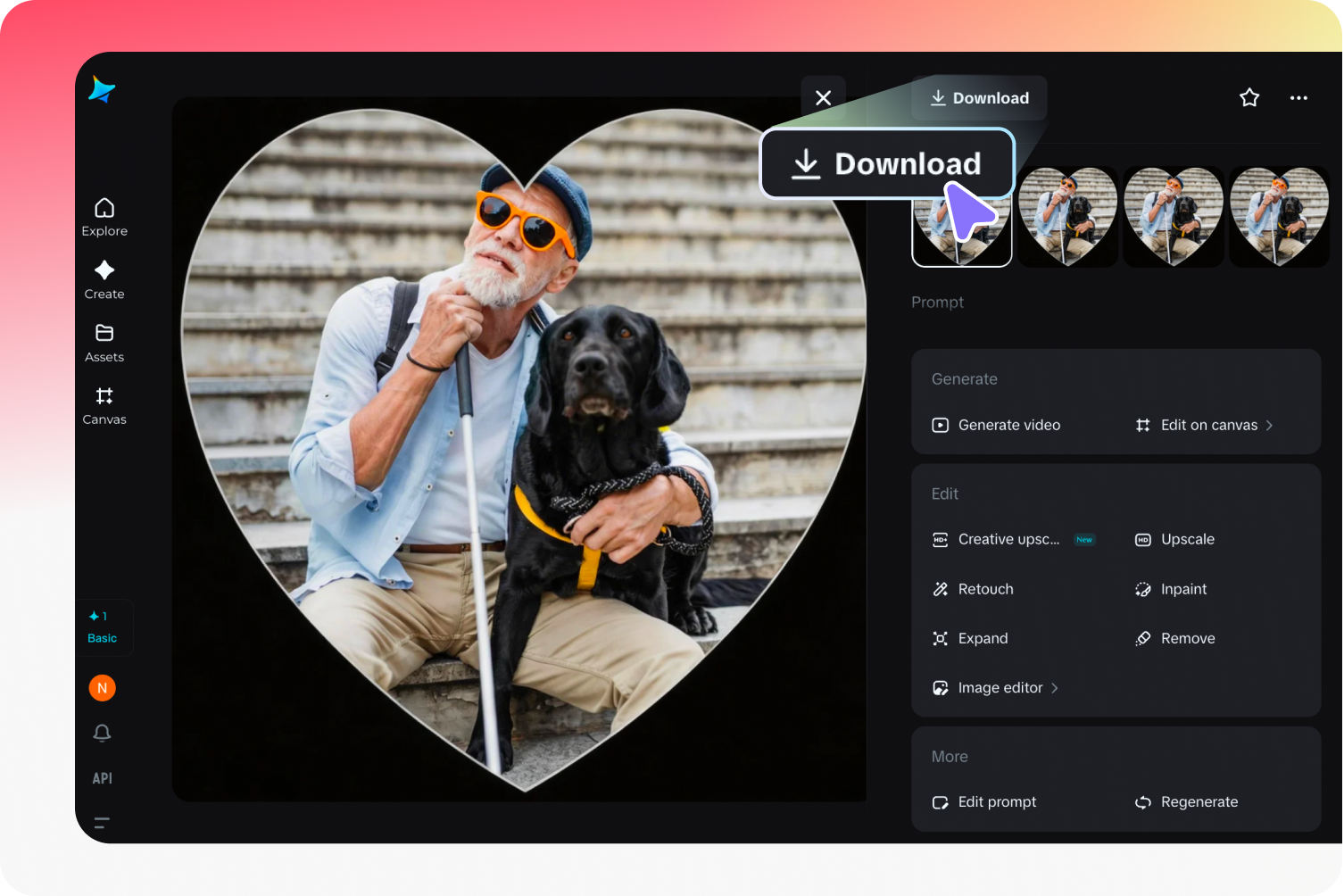Click the Basic plan credits badge
1344x896 pixels.
pyautogui.click(x=103, y=627)
